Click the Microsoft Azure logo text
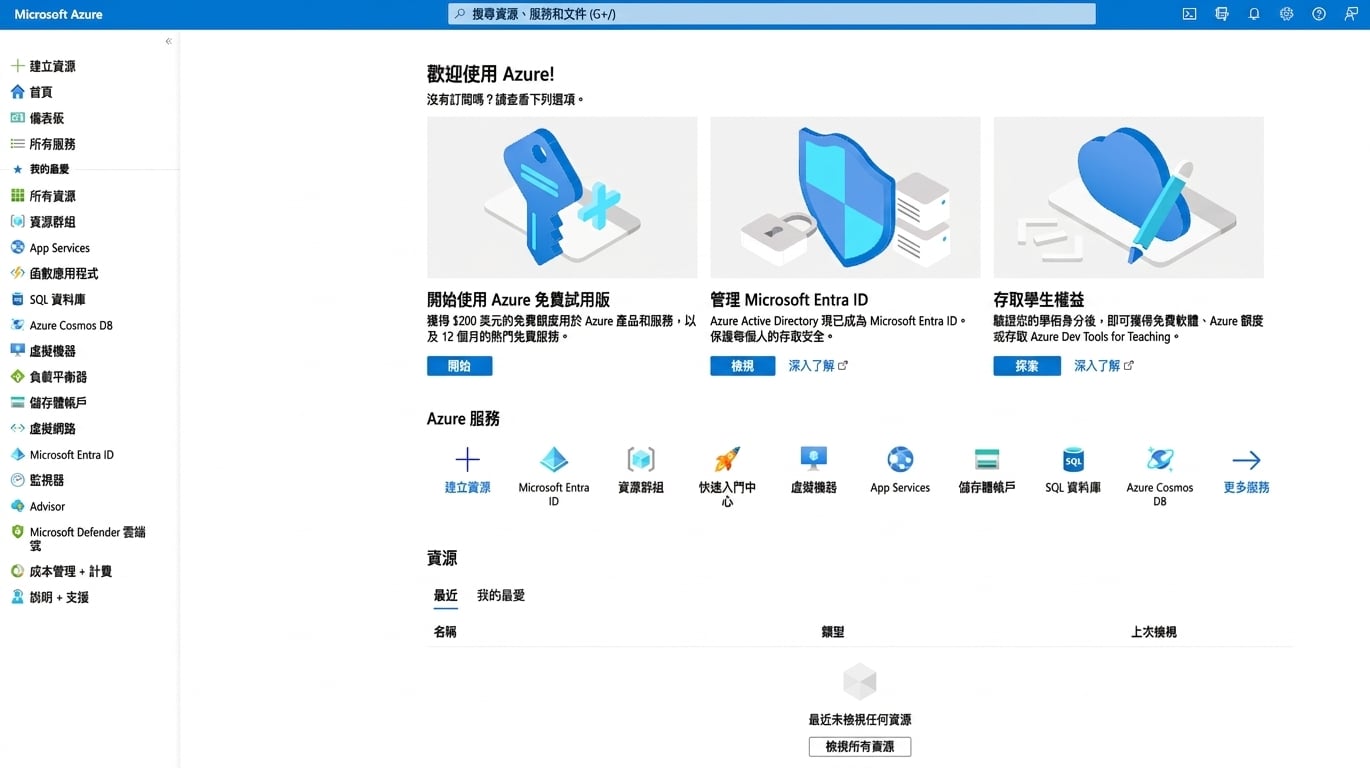The width and height of the screenshot is (1370, 768). pos(58,14)
